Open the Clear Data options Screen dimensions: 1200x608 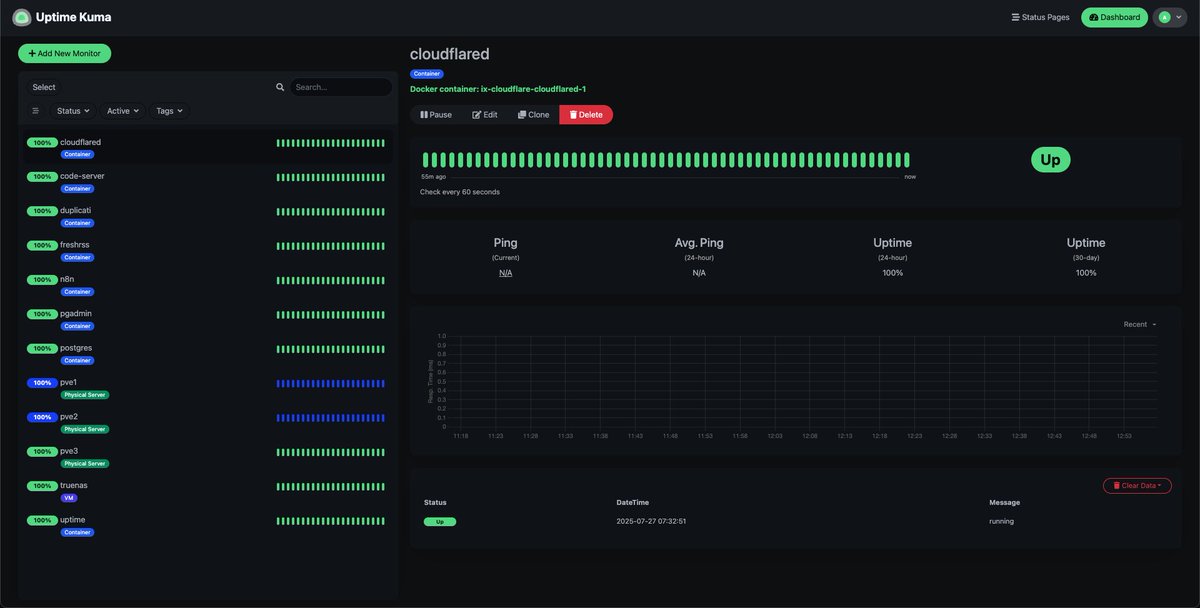[1137, 483]
